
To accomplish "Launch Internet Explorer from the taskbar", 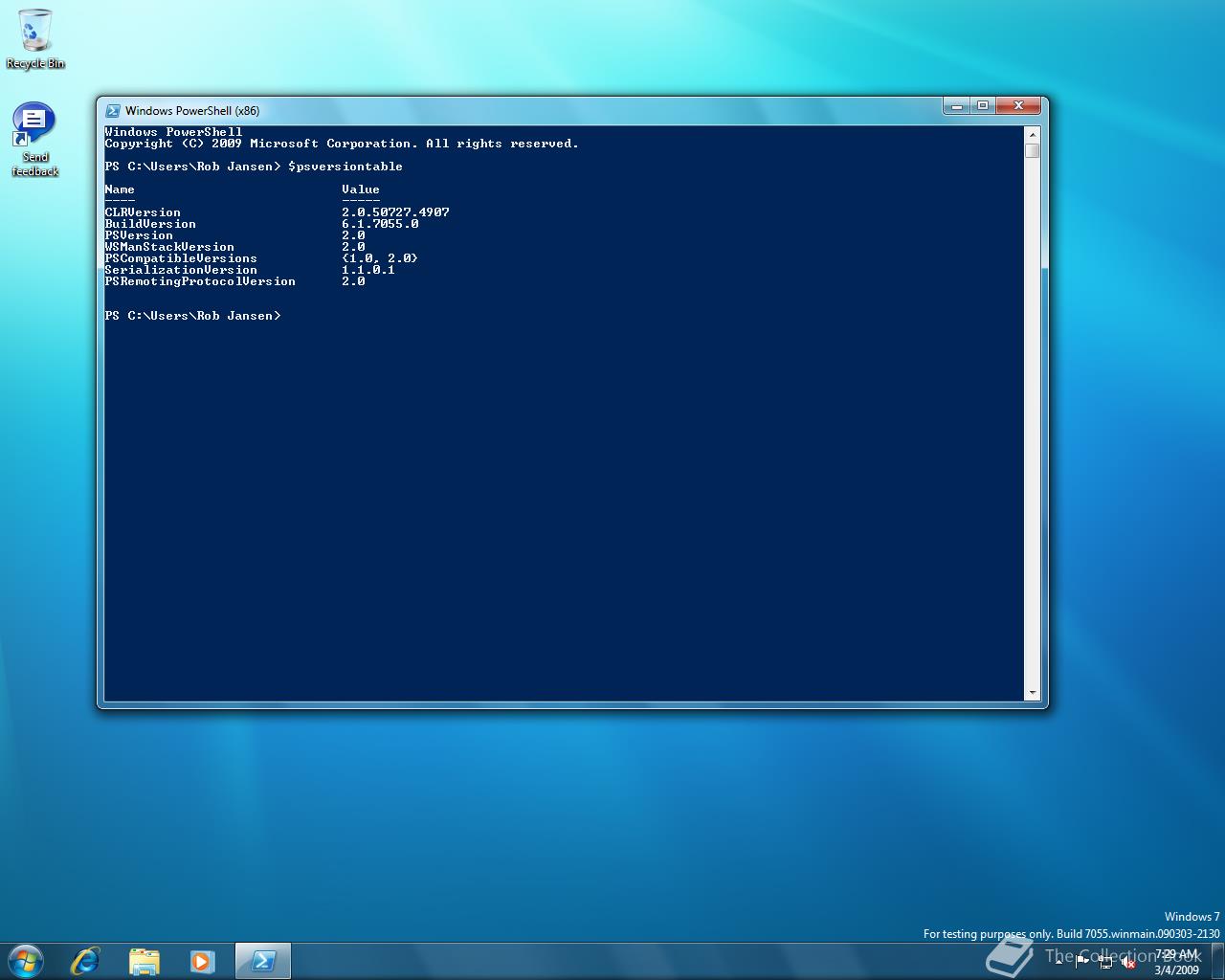I will pyautogui.click(x=85, y=961).
